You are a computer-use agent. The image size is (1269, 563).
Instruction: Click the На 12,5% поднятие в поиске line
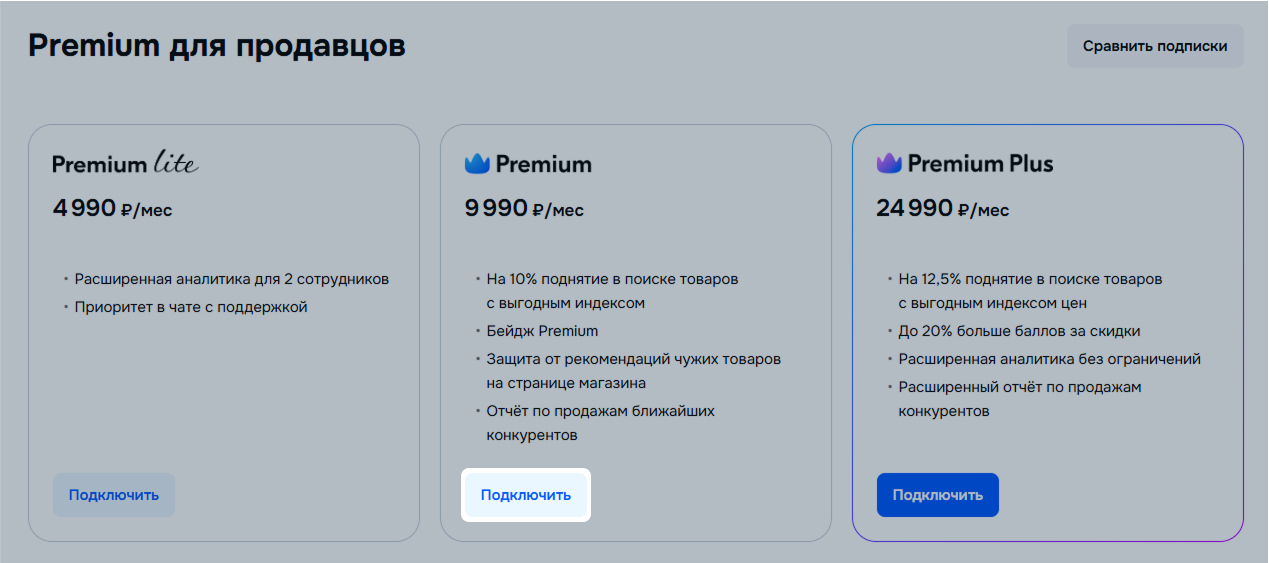click(1030, 290)
